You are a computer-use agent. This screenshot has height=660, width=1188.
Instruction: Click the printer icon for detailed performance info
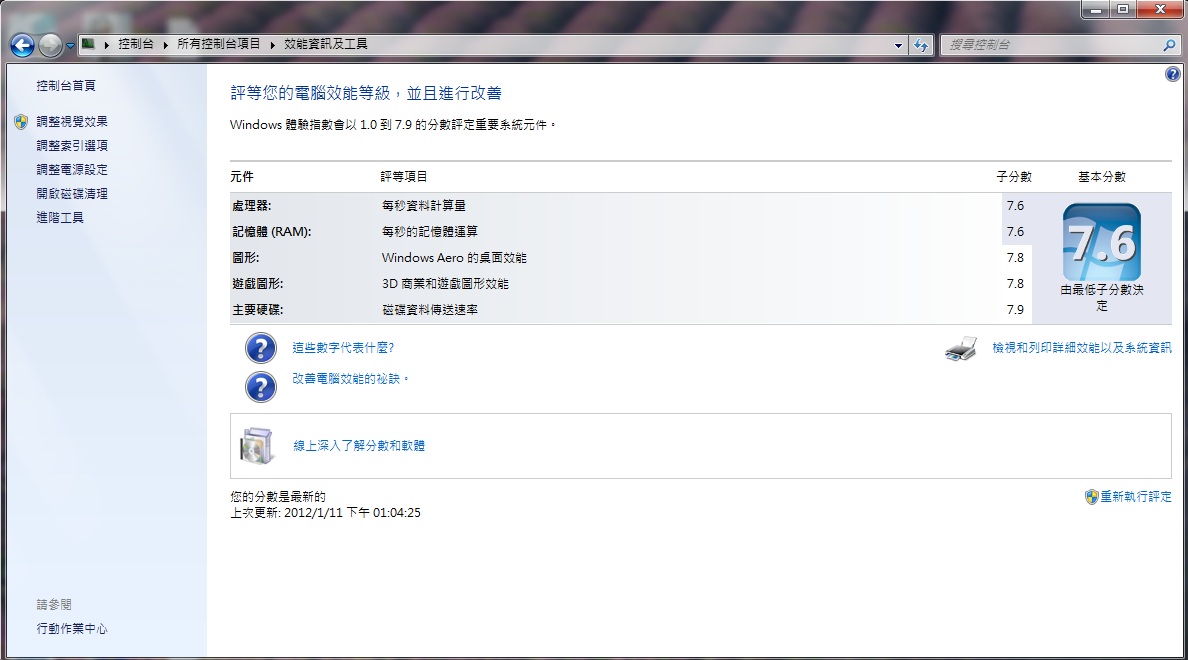pos(961,349)
